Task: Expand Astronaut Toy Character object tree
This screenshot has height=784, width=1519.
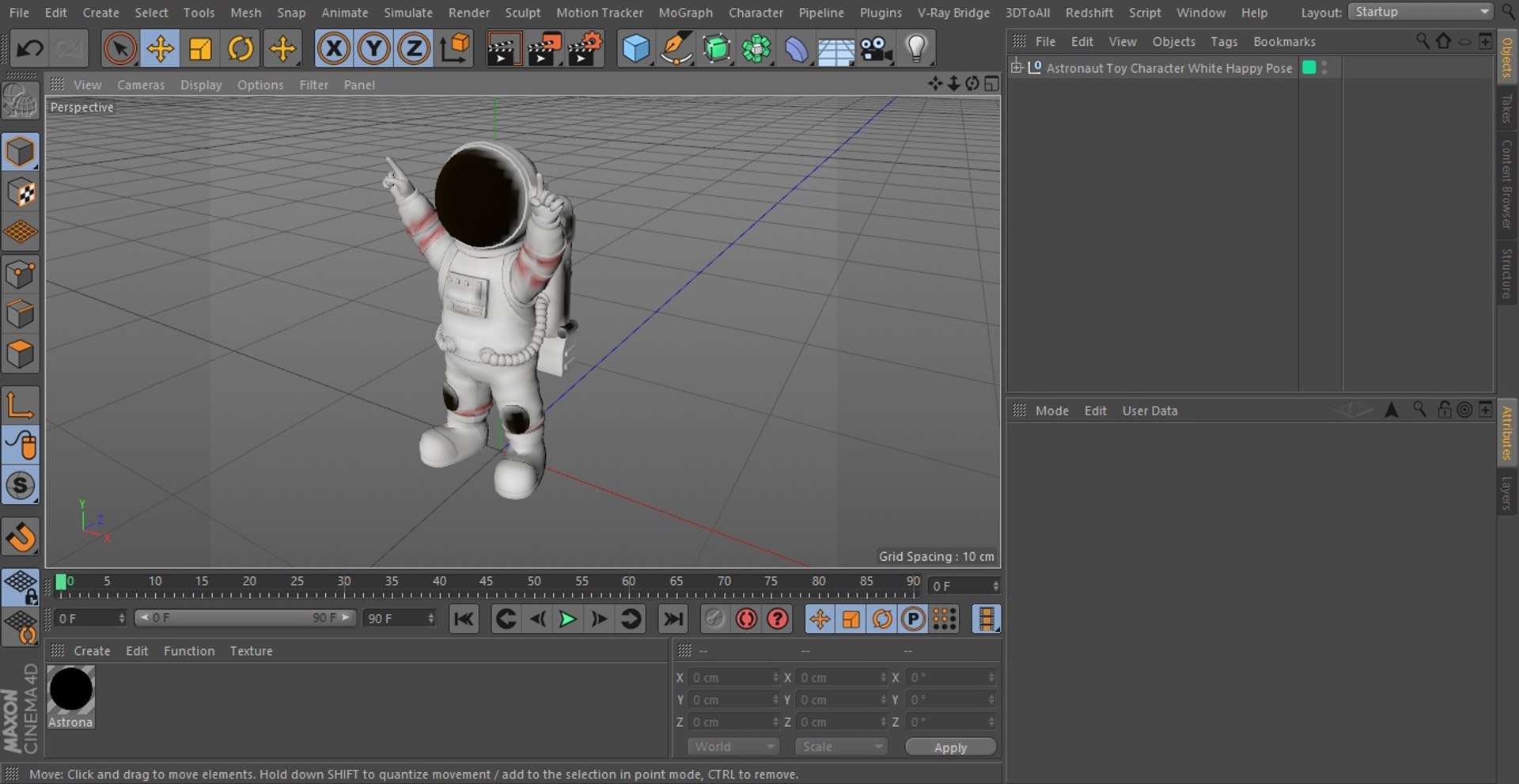Action: 1017,67
